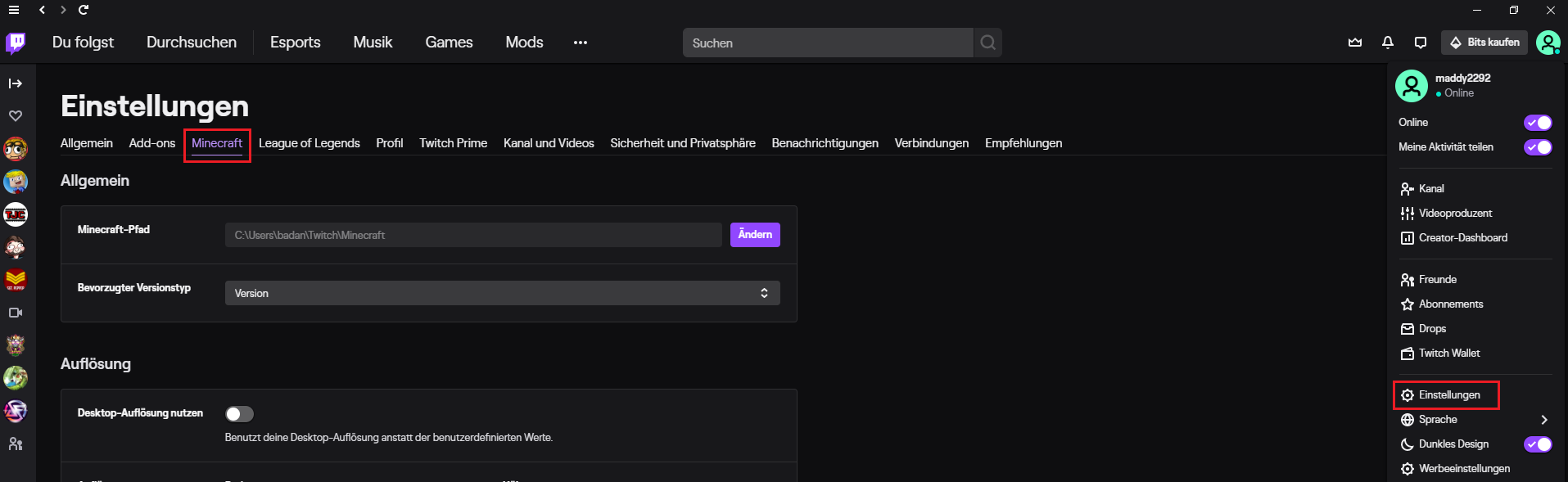Go to Du folgst
Viewport: 1568px width, 482px height.
pos(83,43)
